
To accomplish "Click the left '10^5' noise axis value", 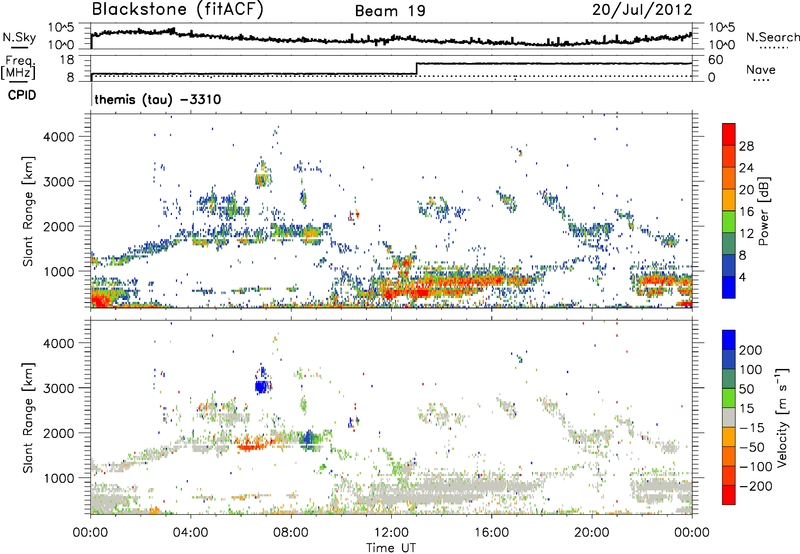I will click(61, 28).
